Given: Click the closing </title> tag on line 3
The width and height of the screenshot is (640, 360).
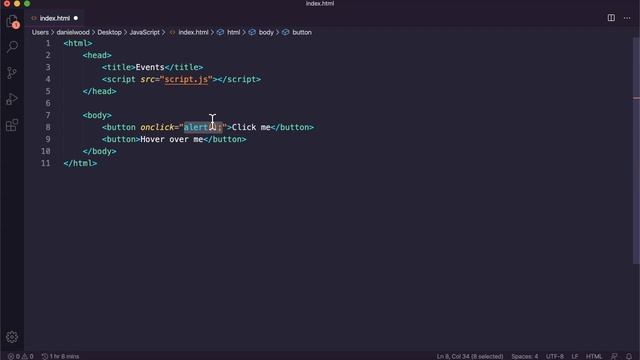Looking at the screenshot, I should pyautogui.click(x=184, y=67).
